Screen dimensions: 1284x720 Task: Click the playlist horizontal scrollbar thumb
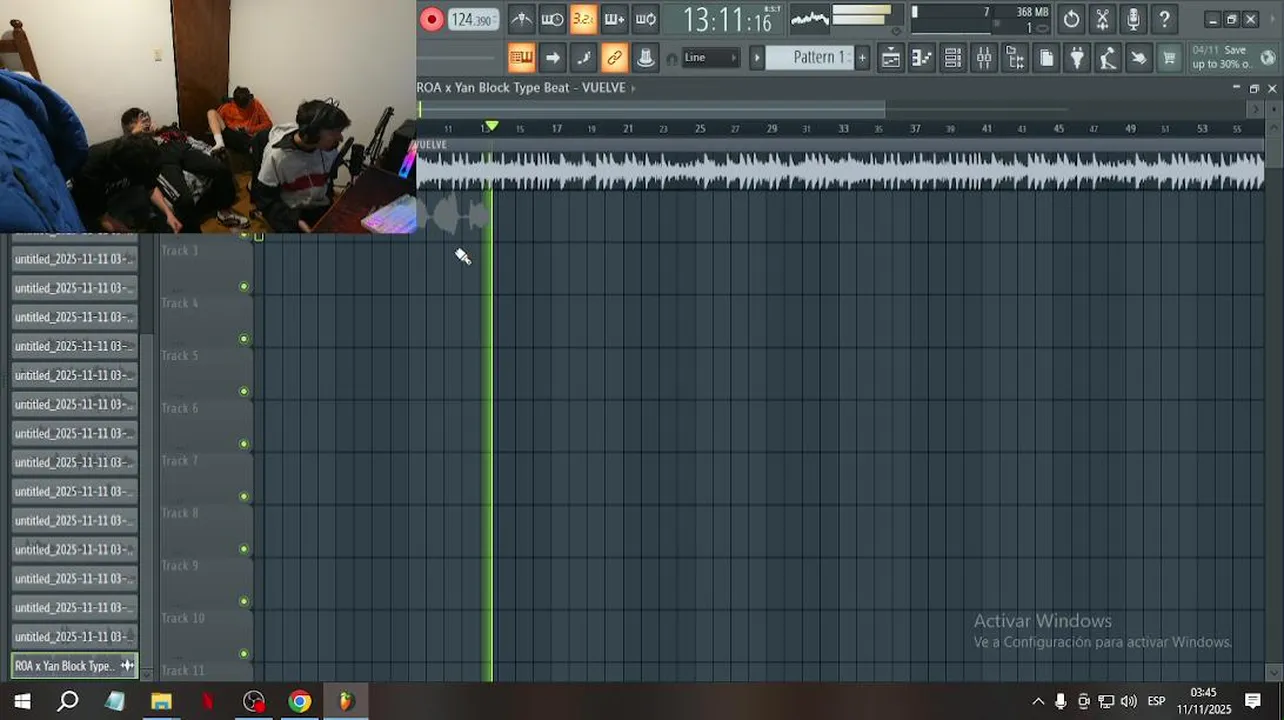651,108
